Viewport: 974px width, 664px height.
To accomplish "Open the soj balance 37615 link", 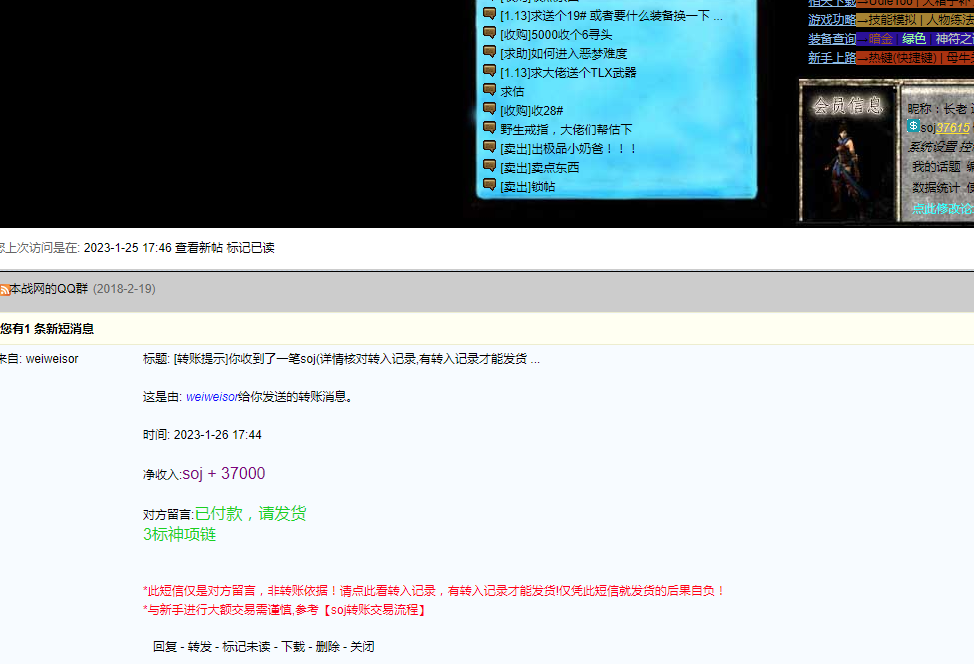I will pos(953,128).
